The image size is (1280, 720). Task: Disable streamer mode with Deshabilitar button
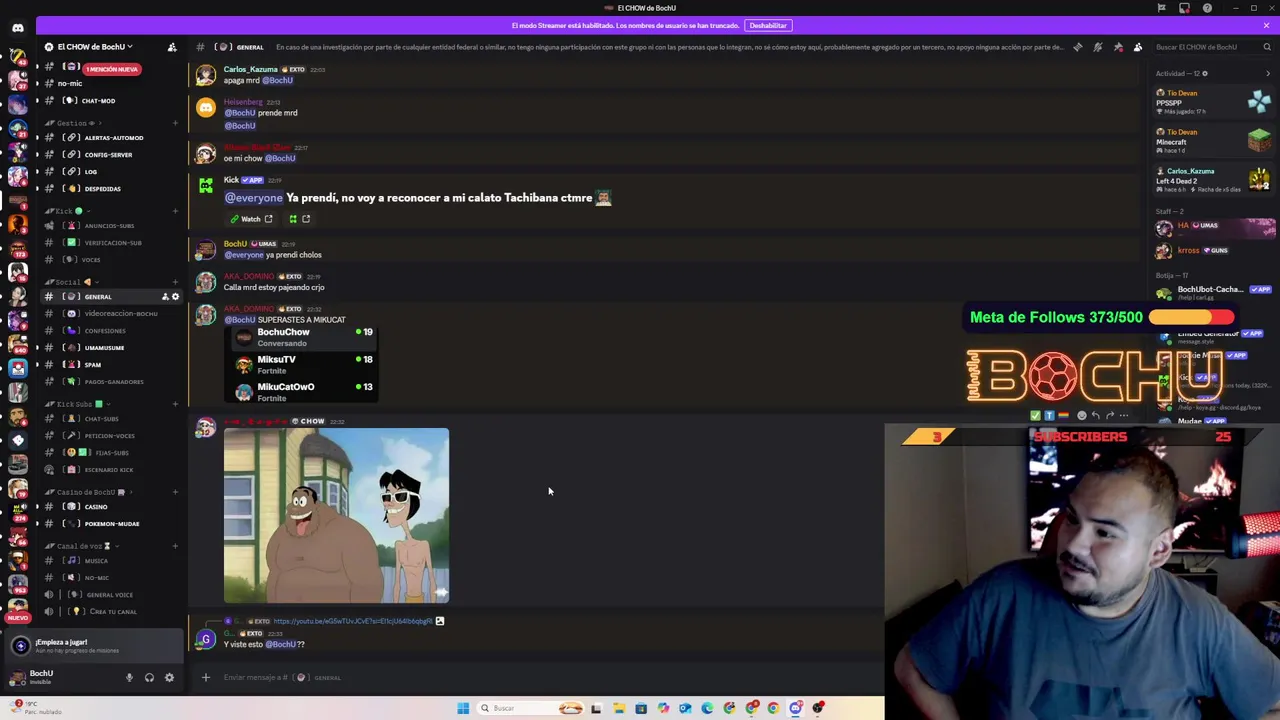pyautogui.click(x=768, y=25)
